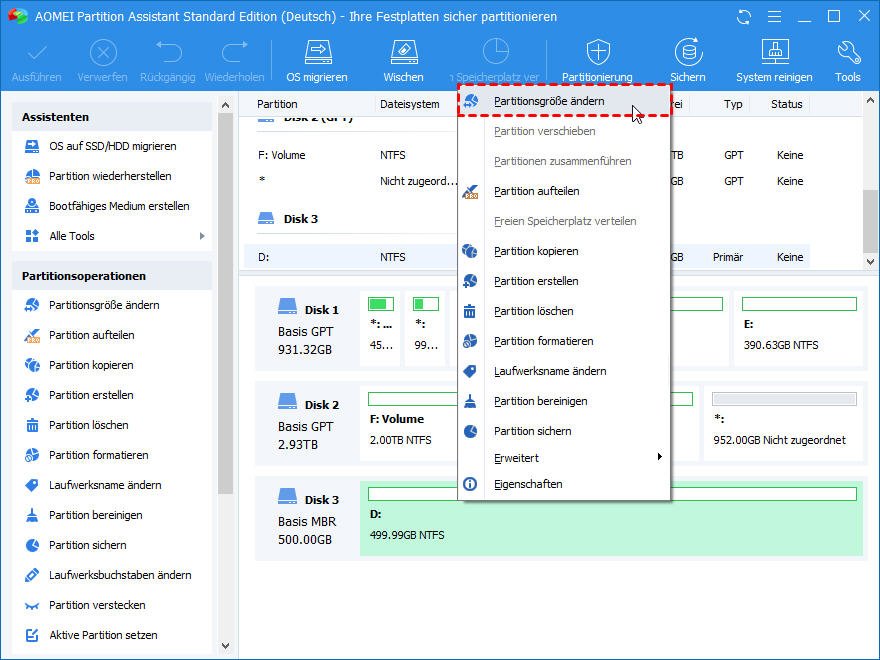Choose Partition löschen in context menu
Screen dimensions: 880x660
tap(564, 311)
